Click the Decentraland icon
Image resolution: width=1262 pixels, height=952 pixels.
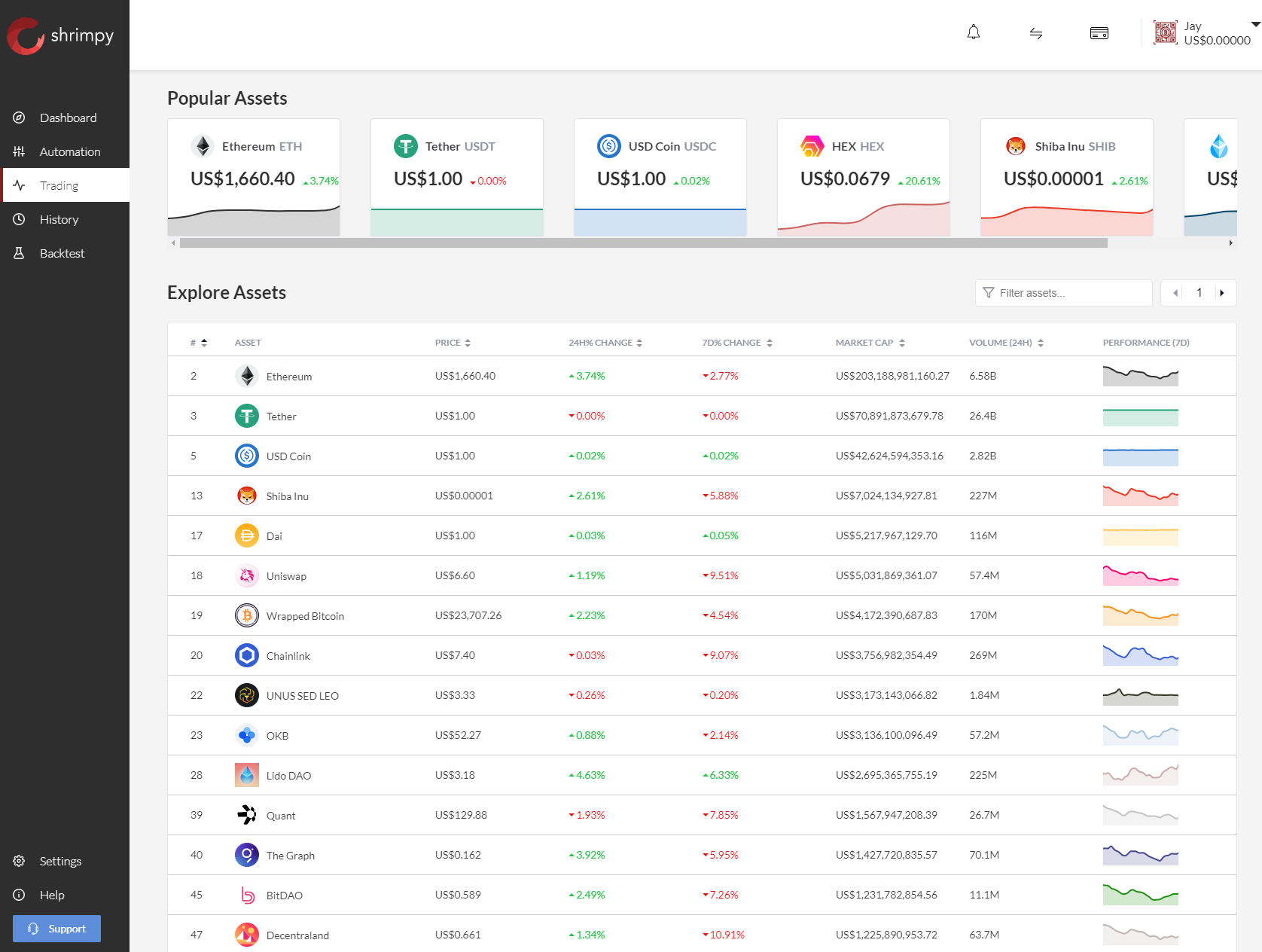coord(247,935)
